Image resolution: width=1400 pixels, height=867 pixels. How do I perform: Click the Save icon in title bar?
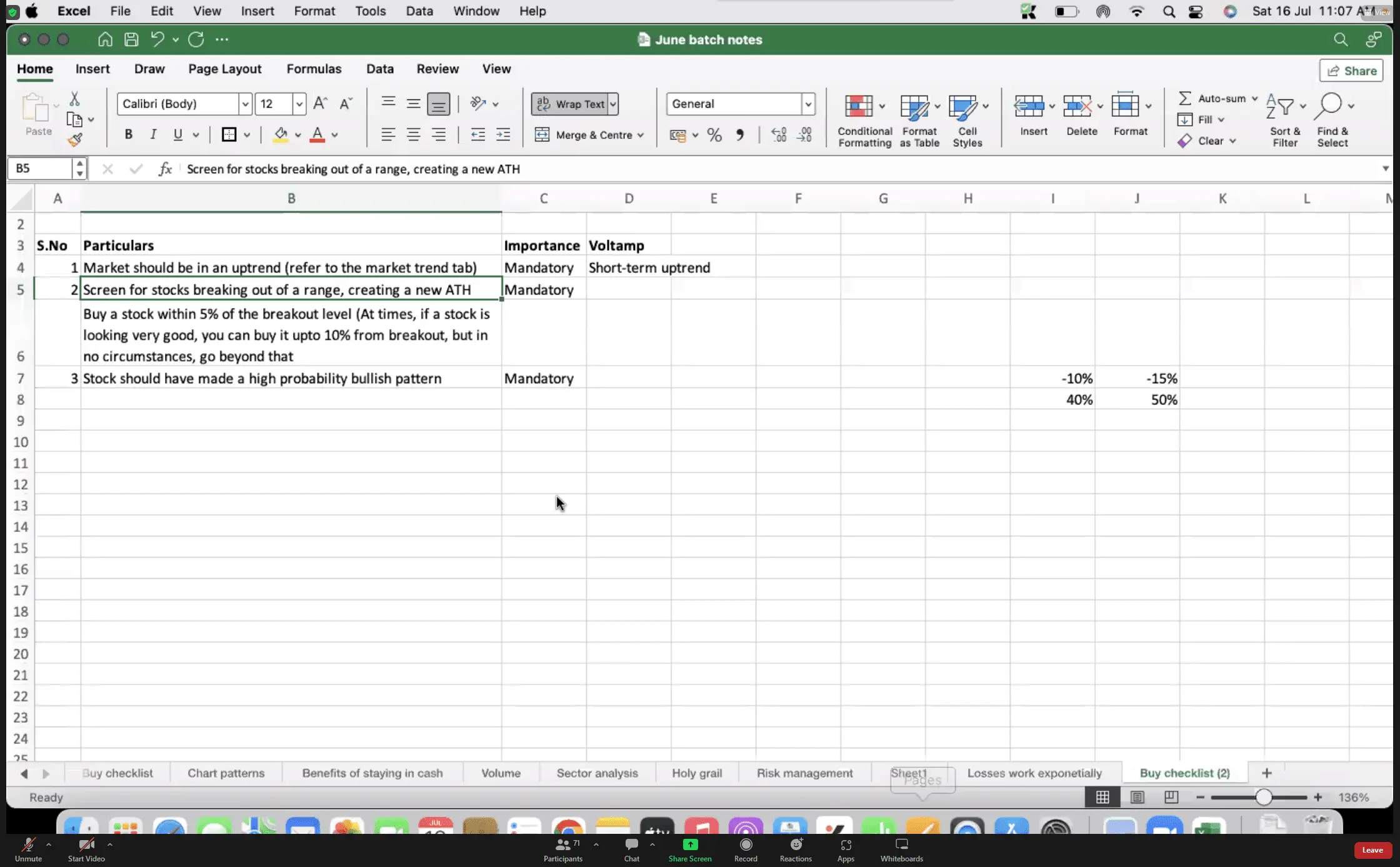tap(131, 39)
